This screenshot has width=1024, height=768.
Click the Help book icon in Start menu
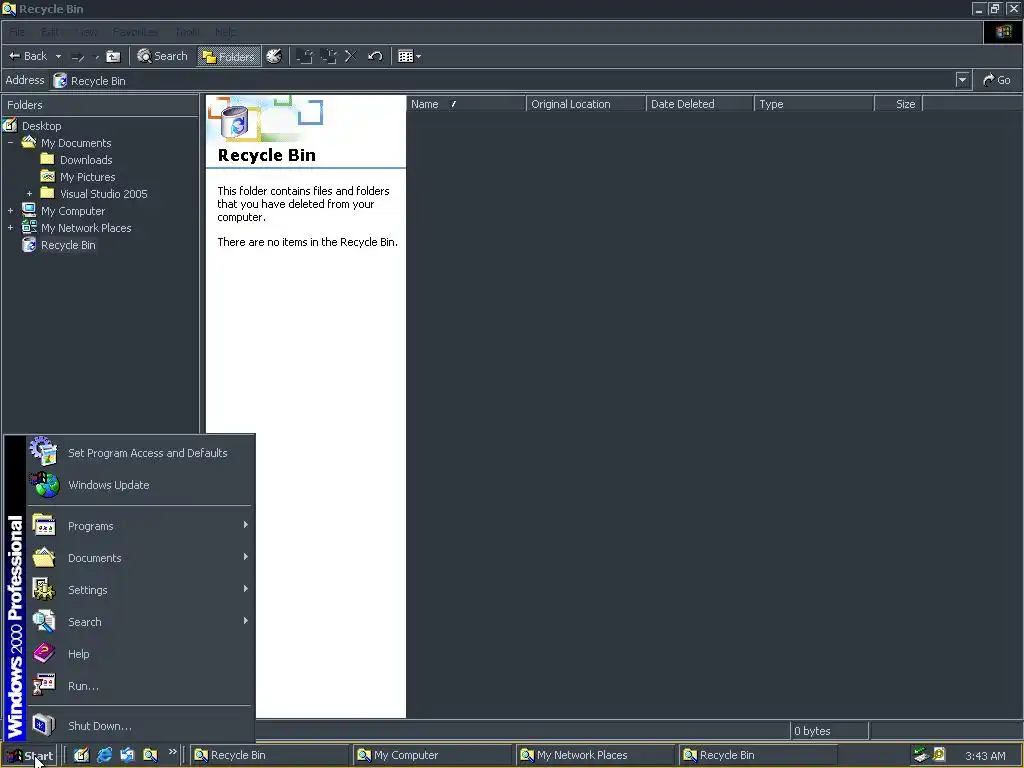(x=44, y=653)
